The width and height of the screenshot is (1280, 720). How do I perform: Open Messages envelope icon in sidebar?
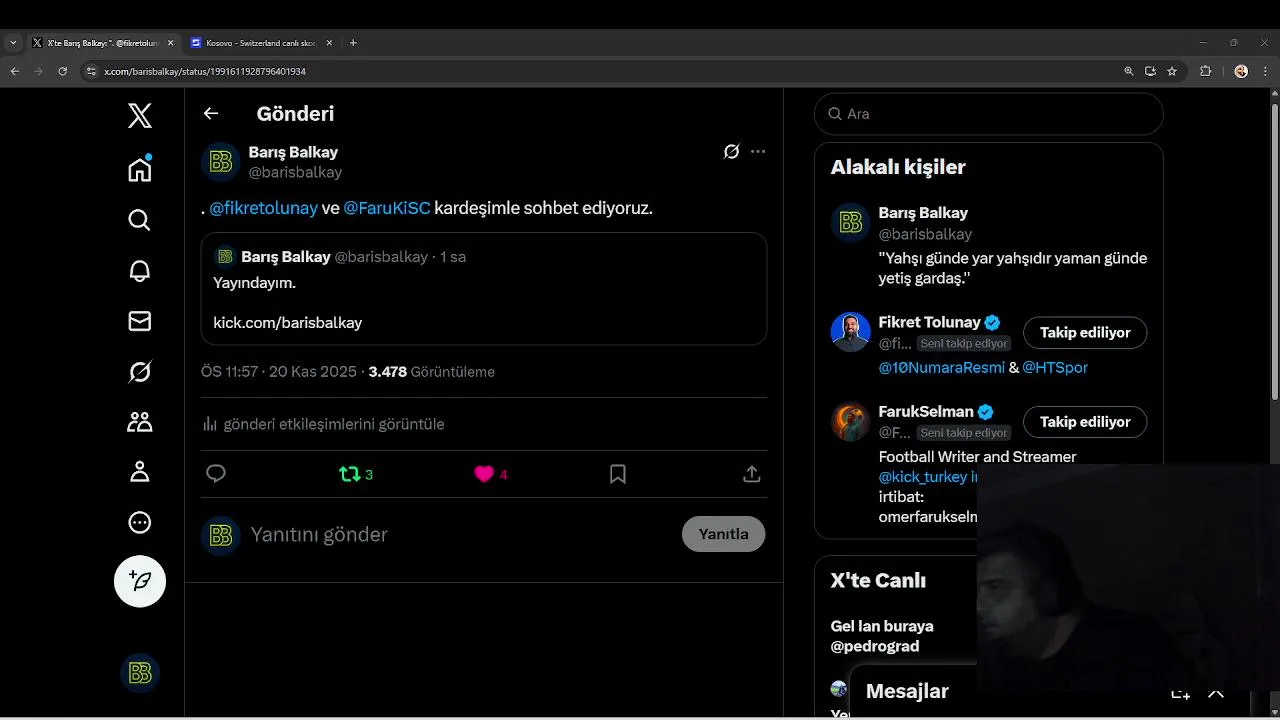(x=140, y=321)
